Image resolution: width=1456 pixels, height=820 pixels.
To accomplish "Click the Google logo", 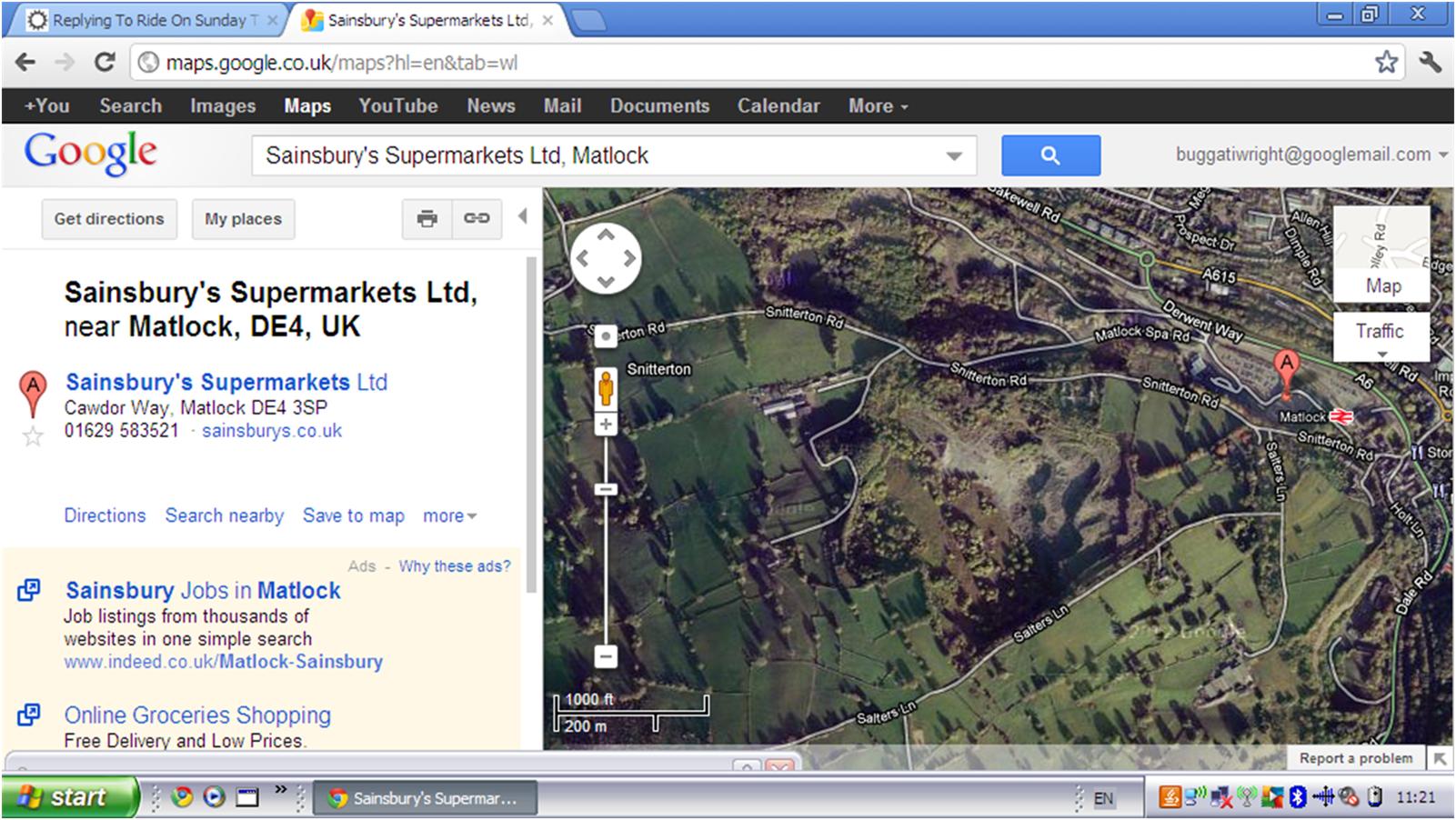I will [90, 153].
